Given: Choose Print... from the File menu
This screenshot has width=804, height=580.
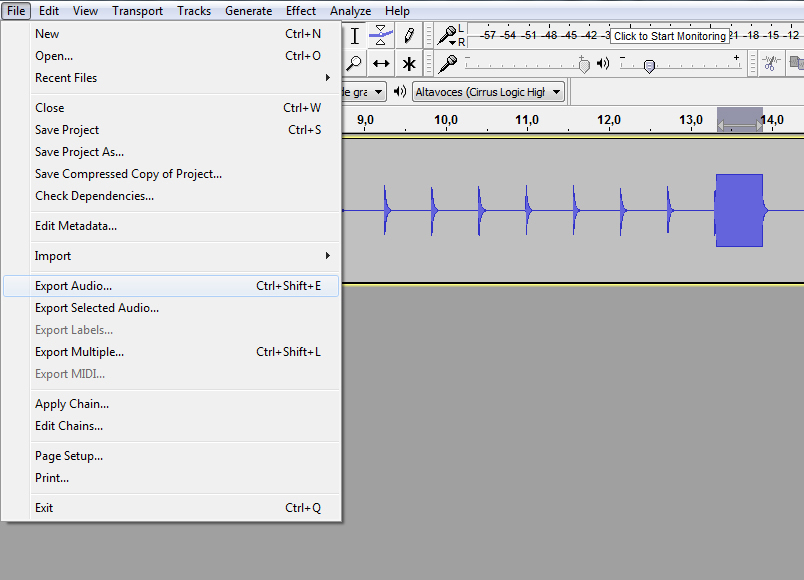Looking at the screenshot, I should tap(171, 478).
